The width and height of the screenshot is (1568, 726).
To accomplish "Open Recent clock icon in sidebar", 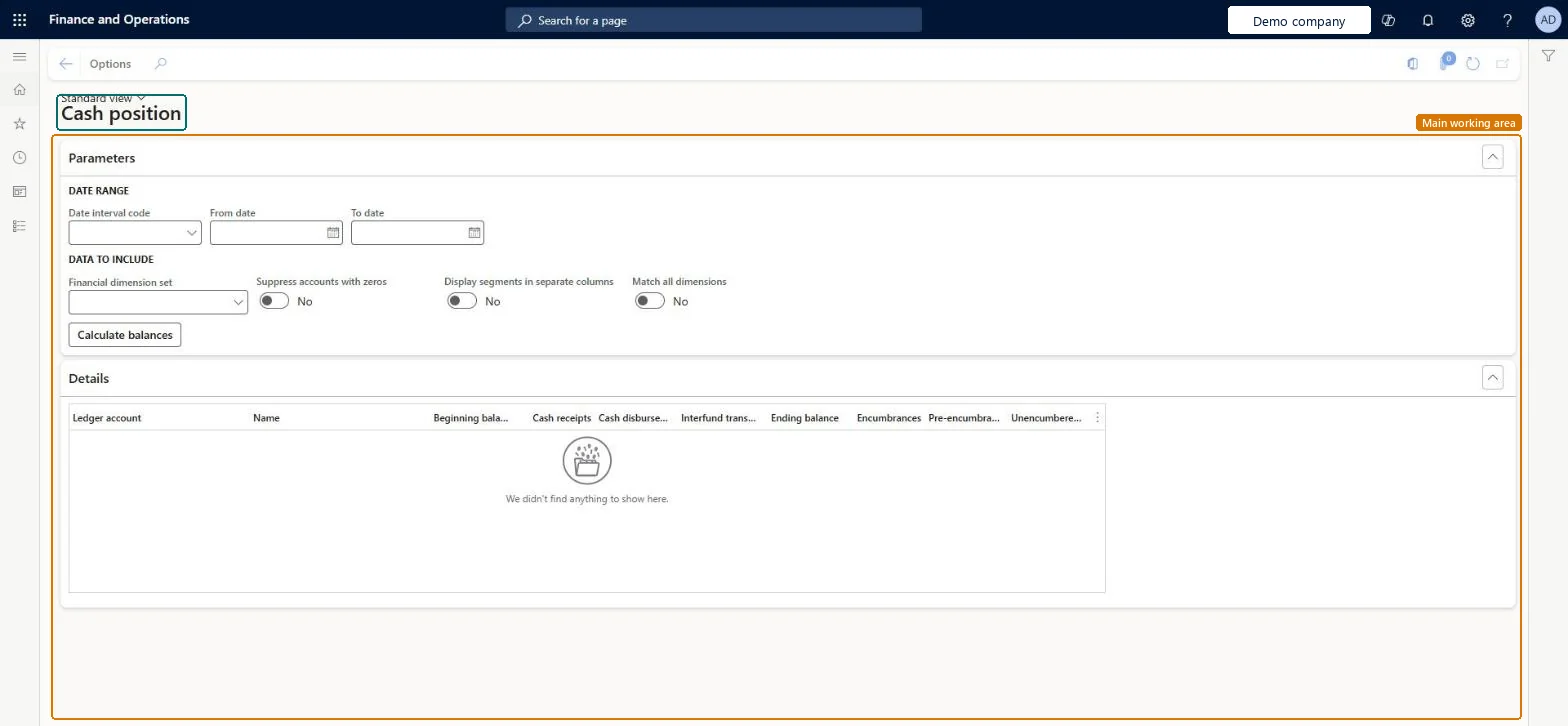I will [x=19, y=158].
